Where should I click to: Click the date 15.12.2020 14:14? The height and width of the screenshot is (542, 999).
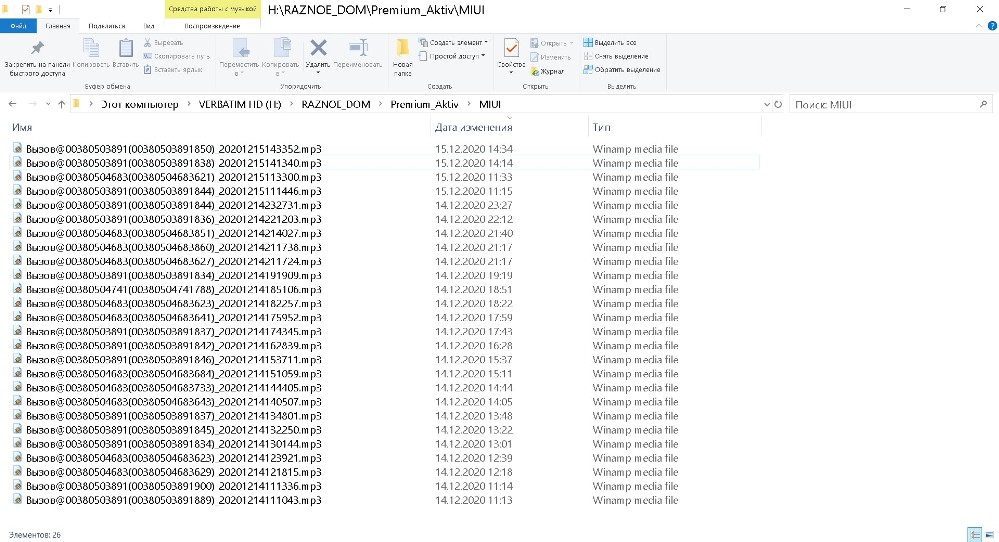coord(473,163)
